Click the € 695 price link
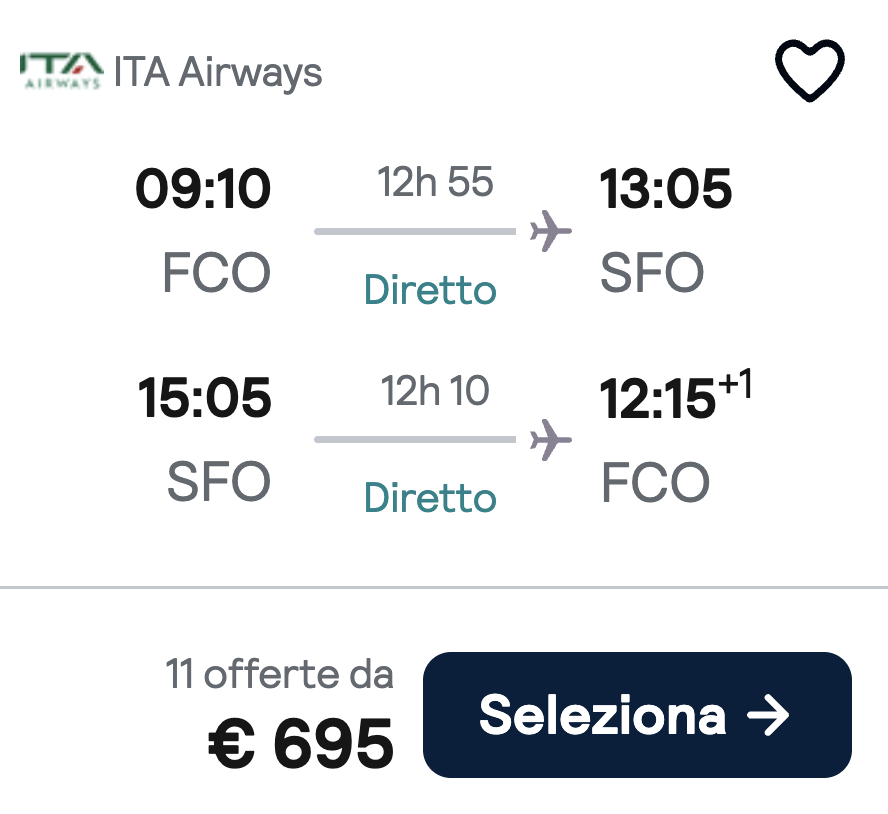The image size is (888, 814). pyautogui.click(x=300, y=740)
